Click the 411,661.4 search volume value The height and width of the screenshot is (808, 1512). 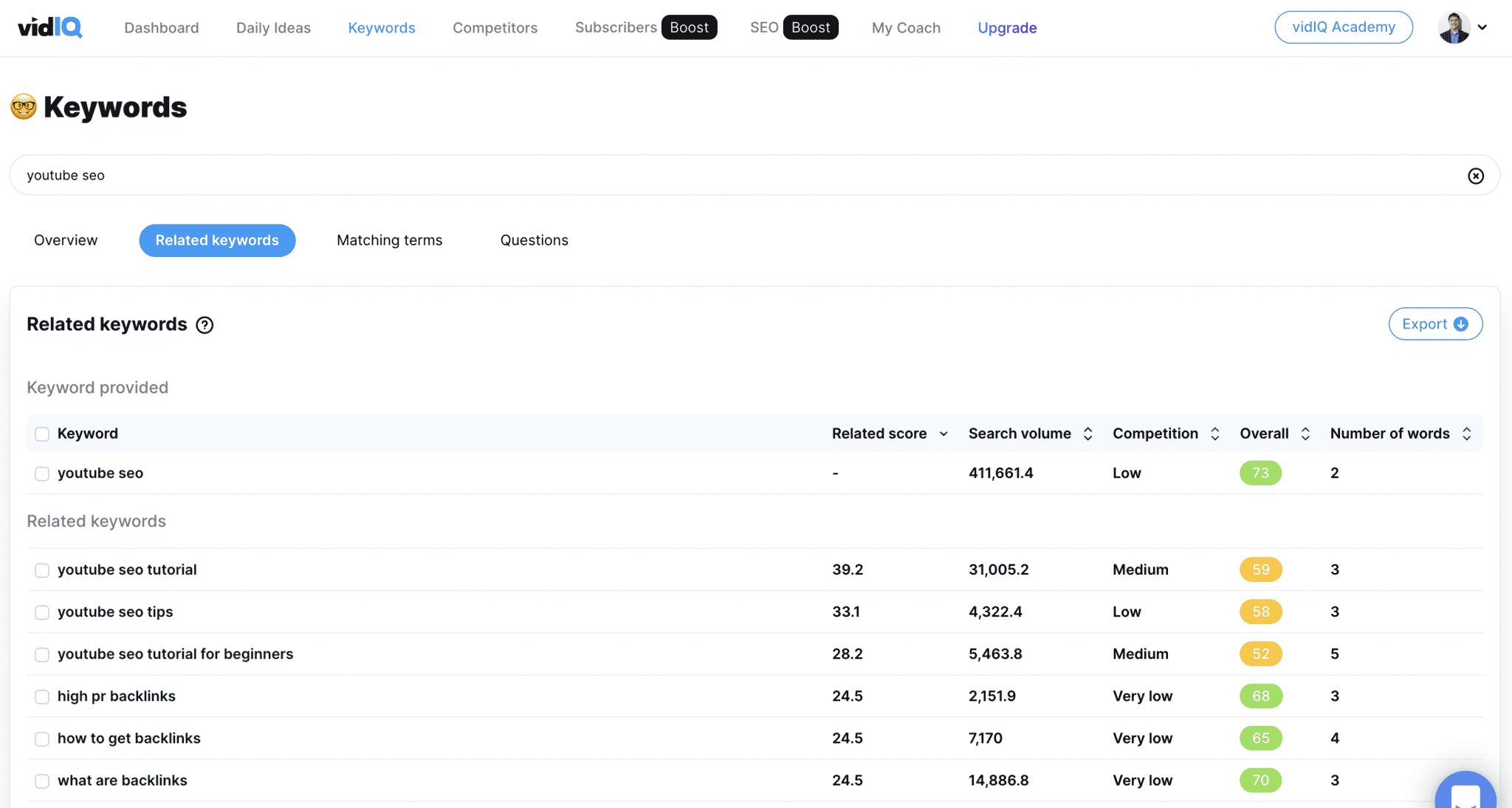coord(1000,473)
